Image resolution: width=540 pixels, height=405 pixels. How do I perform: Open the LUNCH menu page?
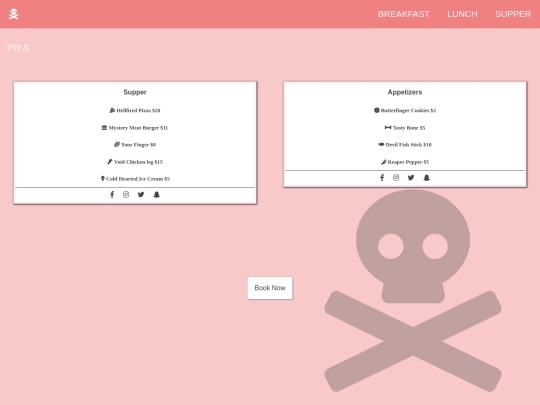pos(462,14)
